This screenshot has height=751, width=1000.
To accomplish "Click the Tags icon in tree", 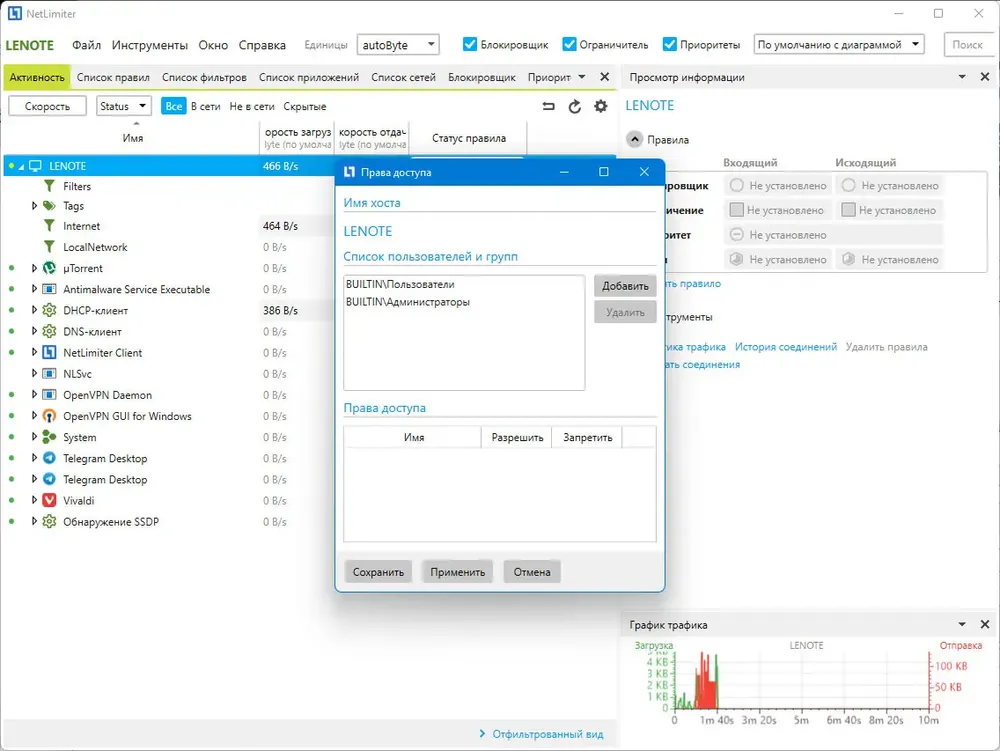I will [x=49, y=206].
